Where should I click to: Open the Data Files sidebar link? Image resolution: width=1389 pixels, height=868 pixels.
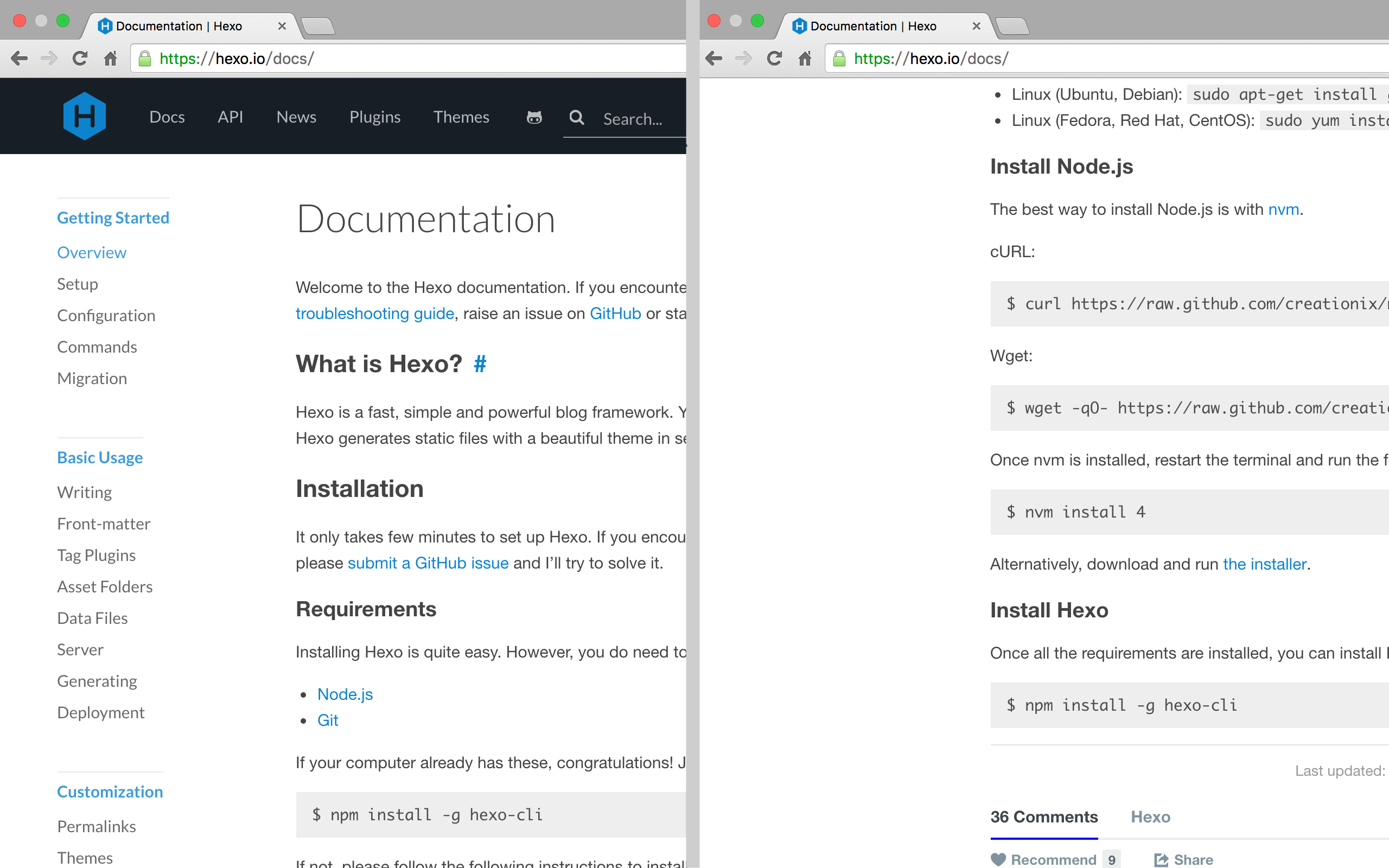[92, 618]
